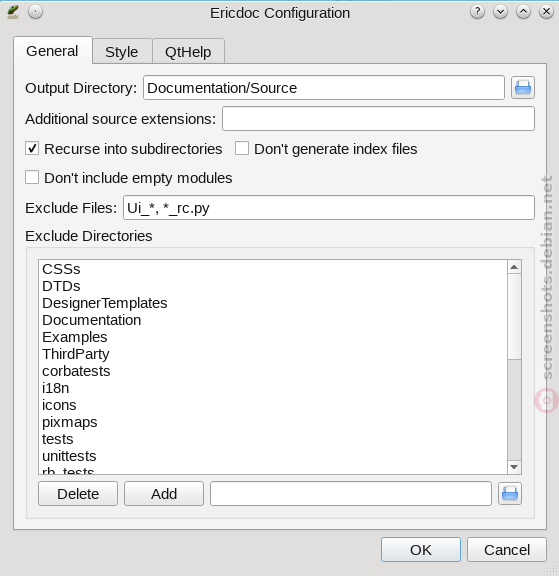Open folder browser for exclude directories

[x=510, y=493]
